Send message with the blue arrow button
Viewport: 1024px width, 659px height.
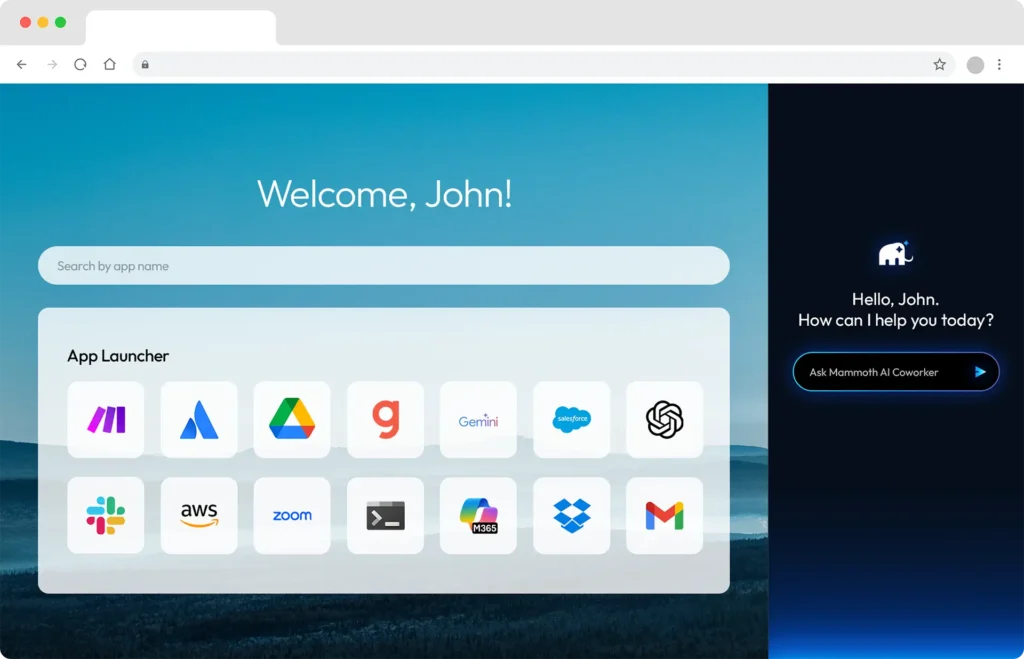tap(980, 372)
